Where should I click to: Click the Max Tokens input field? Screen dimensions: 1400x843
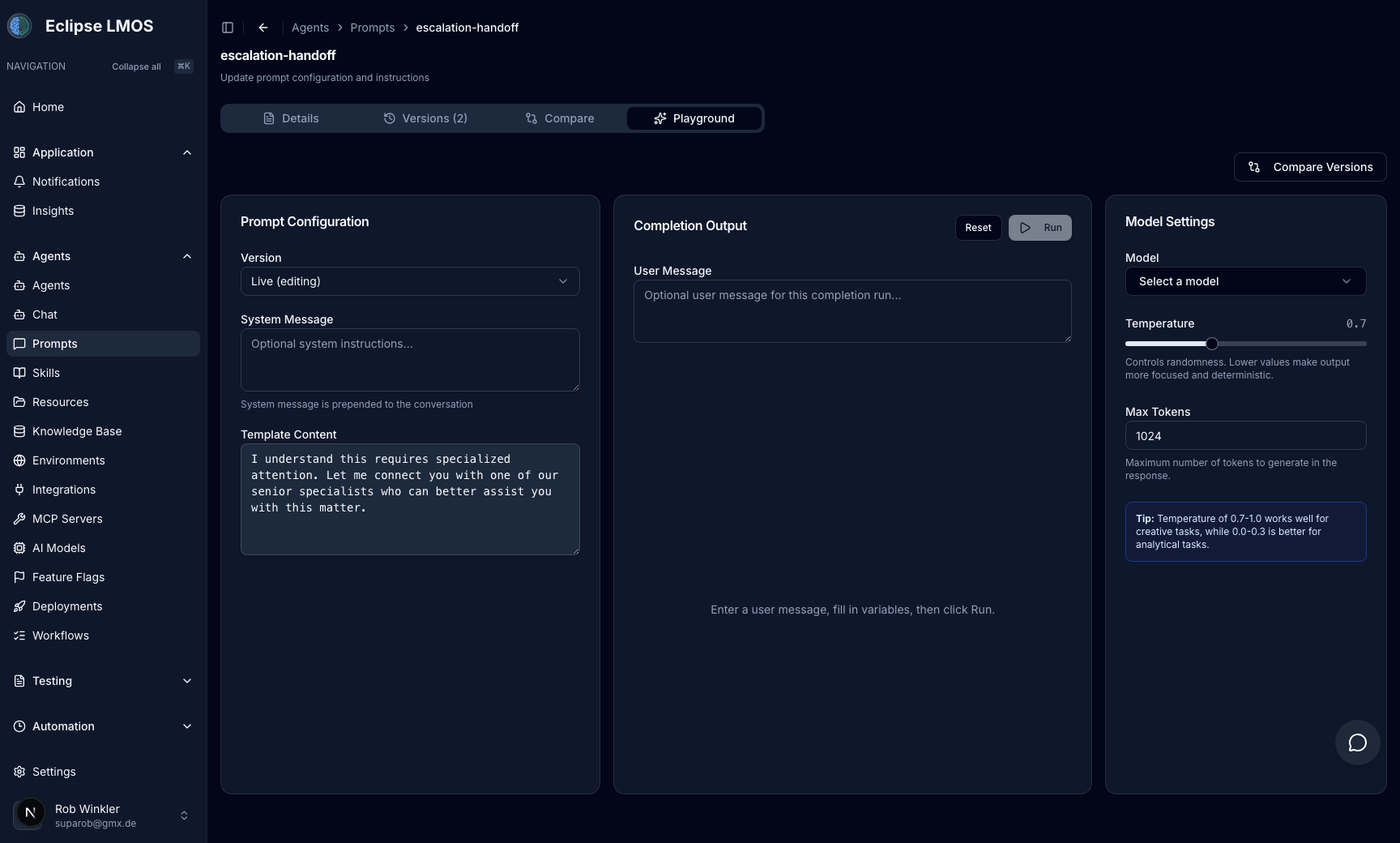pyautogui.click(x=1245, y=435)
